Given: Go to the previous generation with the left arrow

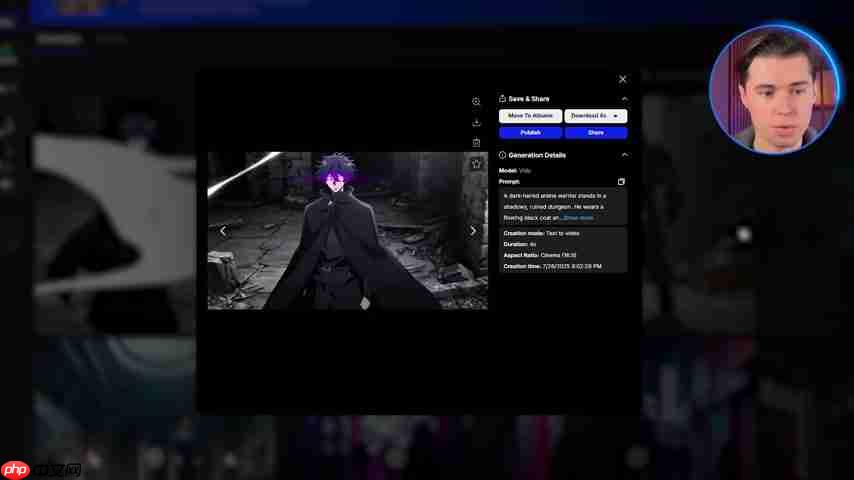Looking at the screenshot, I should pos(223,231).
